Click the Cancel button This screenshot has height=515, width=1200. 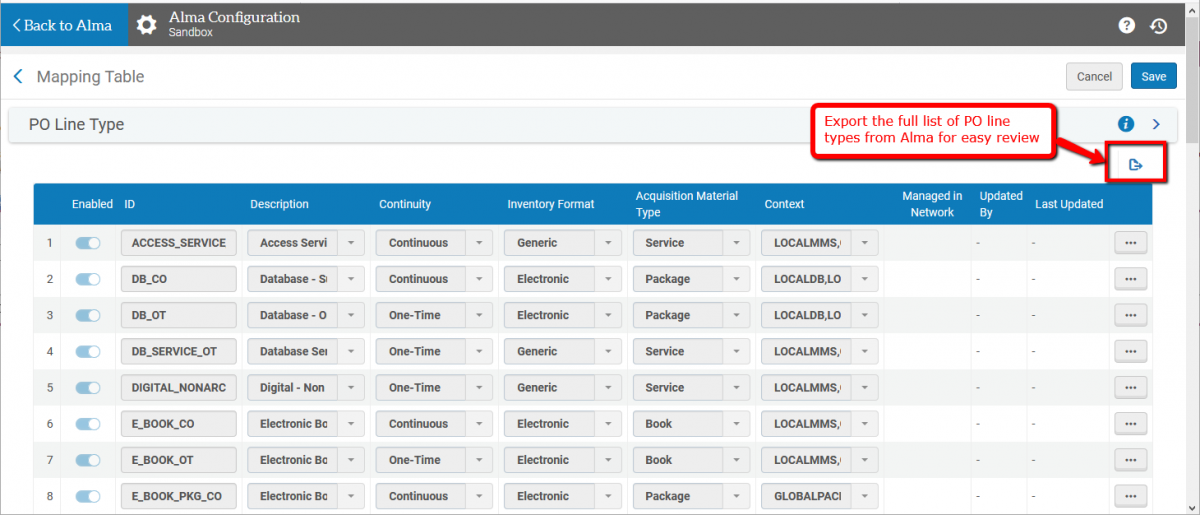(1094, 76)
